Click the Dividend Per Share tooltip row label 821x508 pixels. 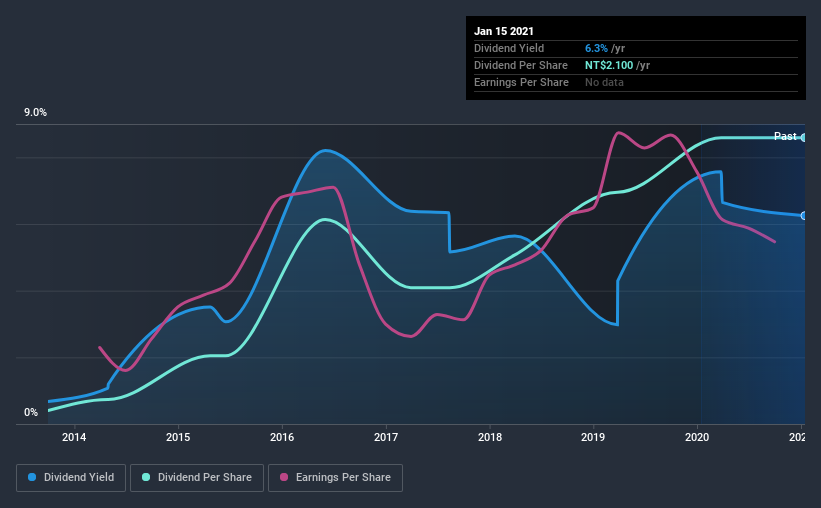click(520, 65)
